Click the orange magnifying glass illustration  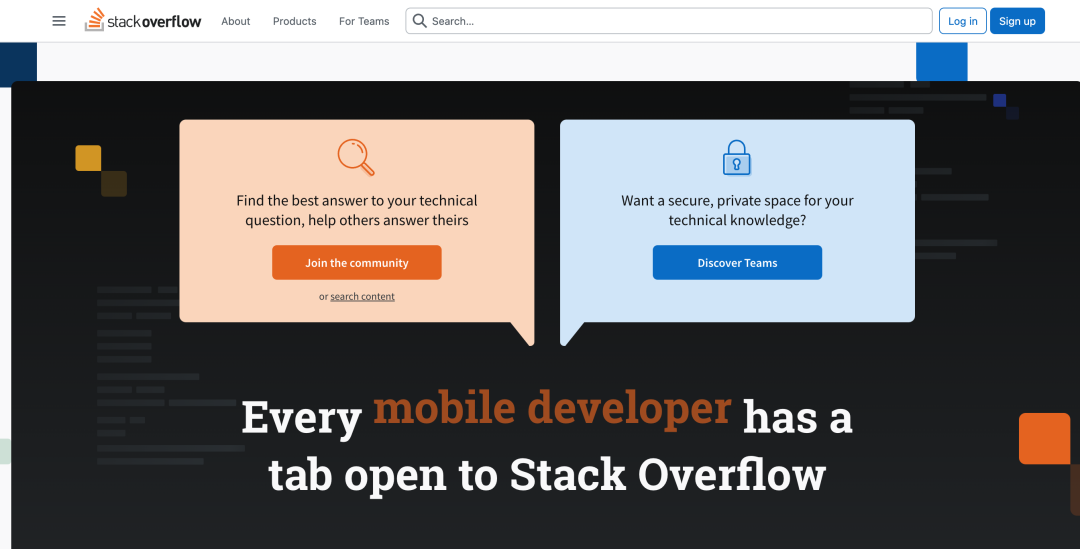pos(356,158)
